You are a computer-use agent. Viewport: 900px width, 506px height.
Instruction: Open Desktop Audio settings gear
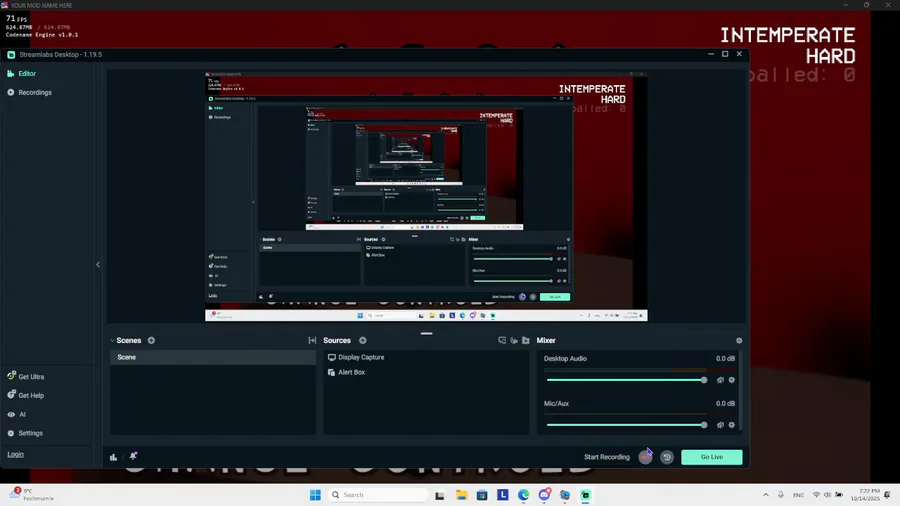click(732, 380)
